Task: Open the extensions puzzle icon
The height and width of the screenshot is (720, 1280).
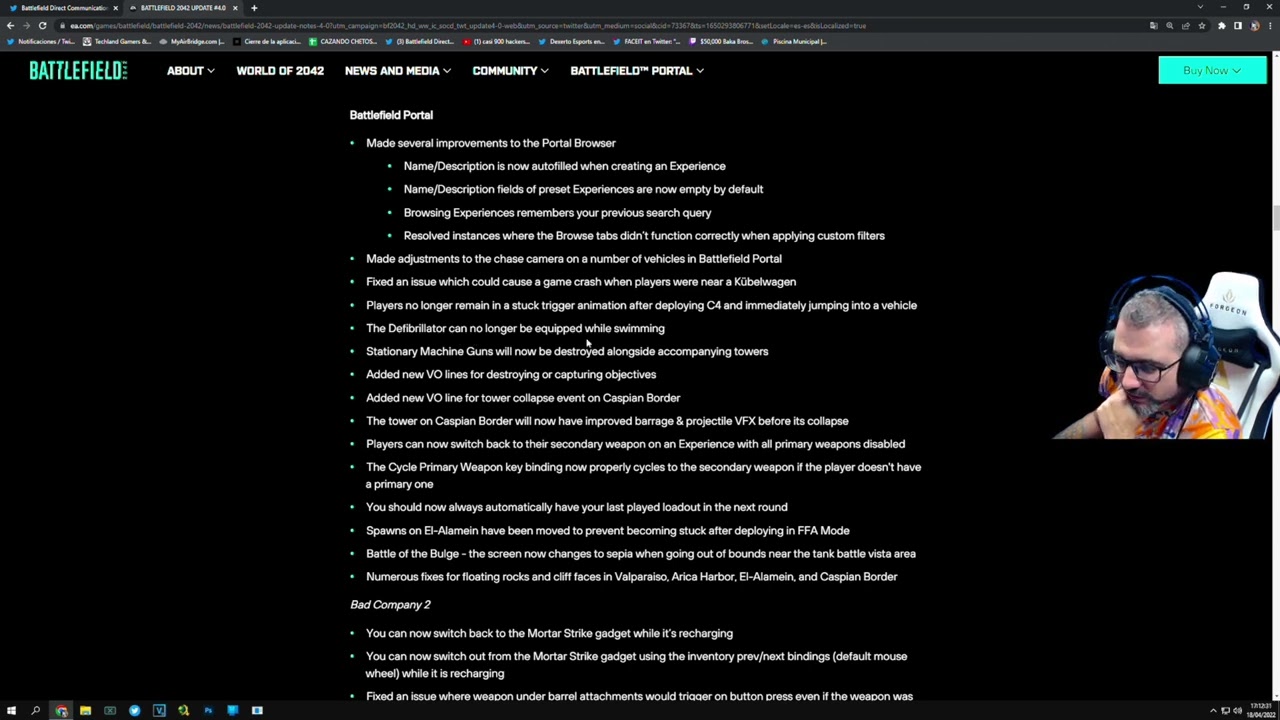Action: click(1221, 25)
